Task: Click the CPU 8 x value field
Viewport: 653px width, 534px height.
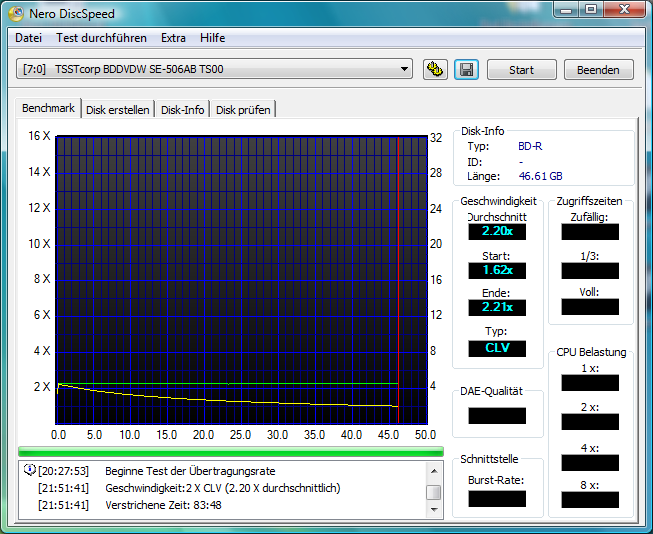Action: (590, 499)
